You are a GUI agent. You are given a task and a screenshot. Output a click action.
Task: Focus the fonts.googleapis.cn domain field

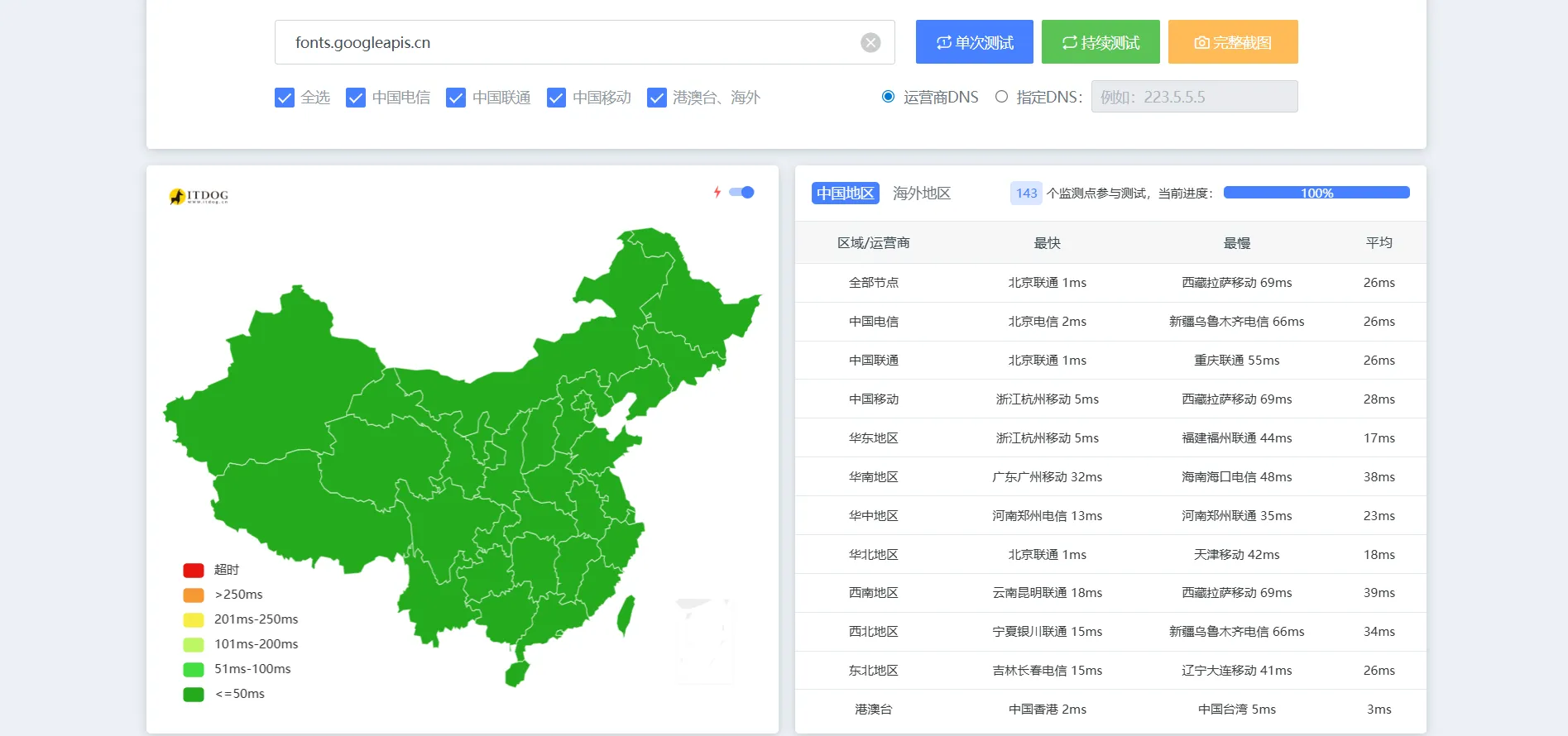pos(585,42)
